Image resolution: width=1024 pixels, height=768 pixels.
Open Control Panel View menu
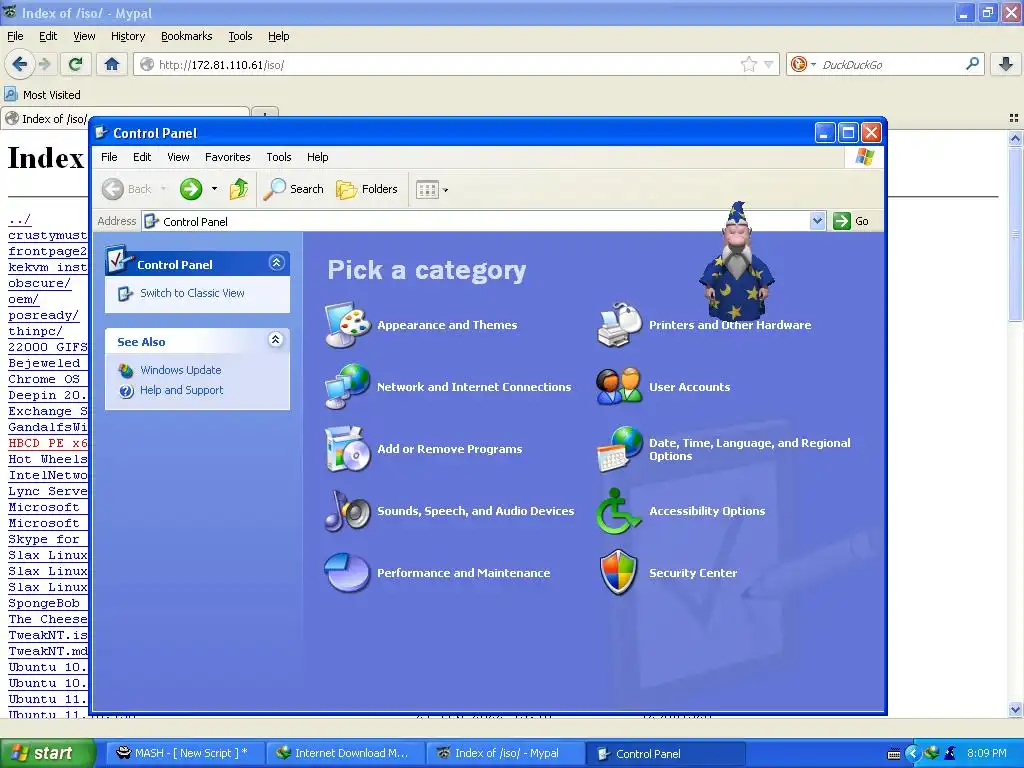click(x=178, y=157)
